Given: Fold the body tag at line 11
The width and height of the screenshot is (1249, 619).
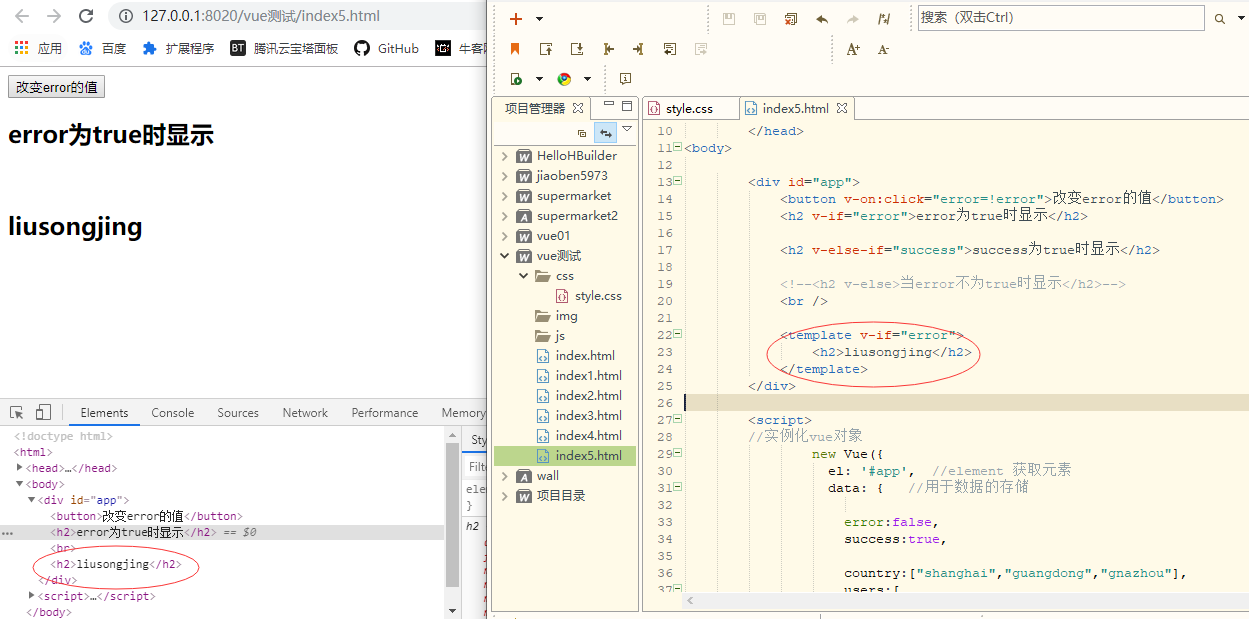Looking at the screenshot, I should pos(677,147).
